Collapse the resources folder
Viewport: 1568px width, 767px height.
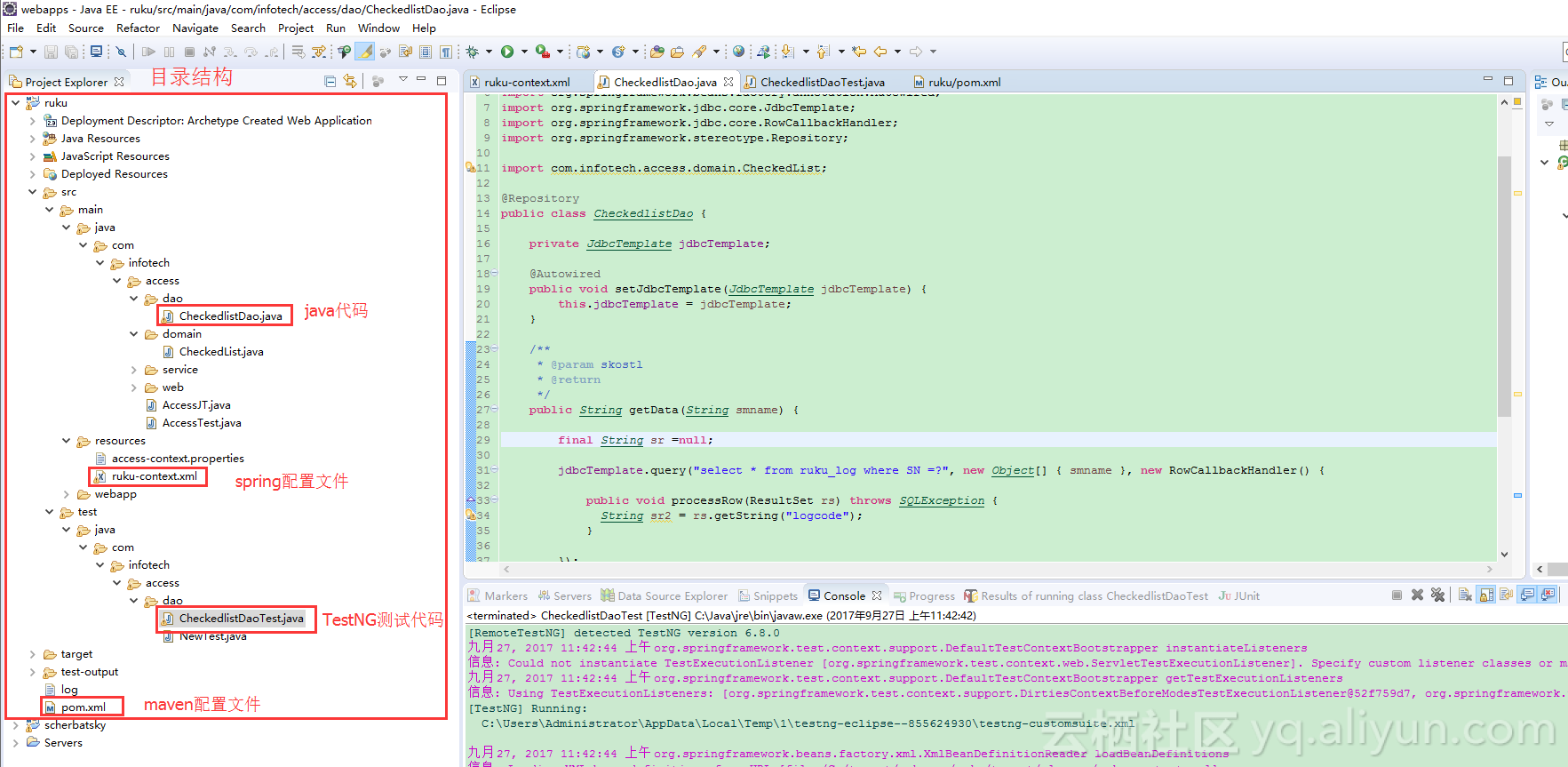66,441
